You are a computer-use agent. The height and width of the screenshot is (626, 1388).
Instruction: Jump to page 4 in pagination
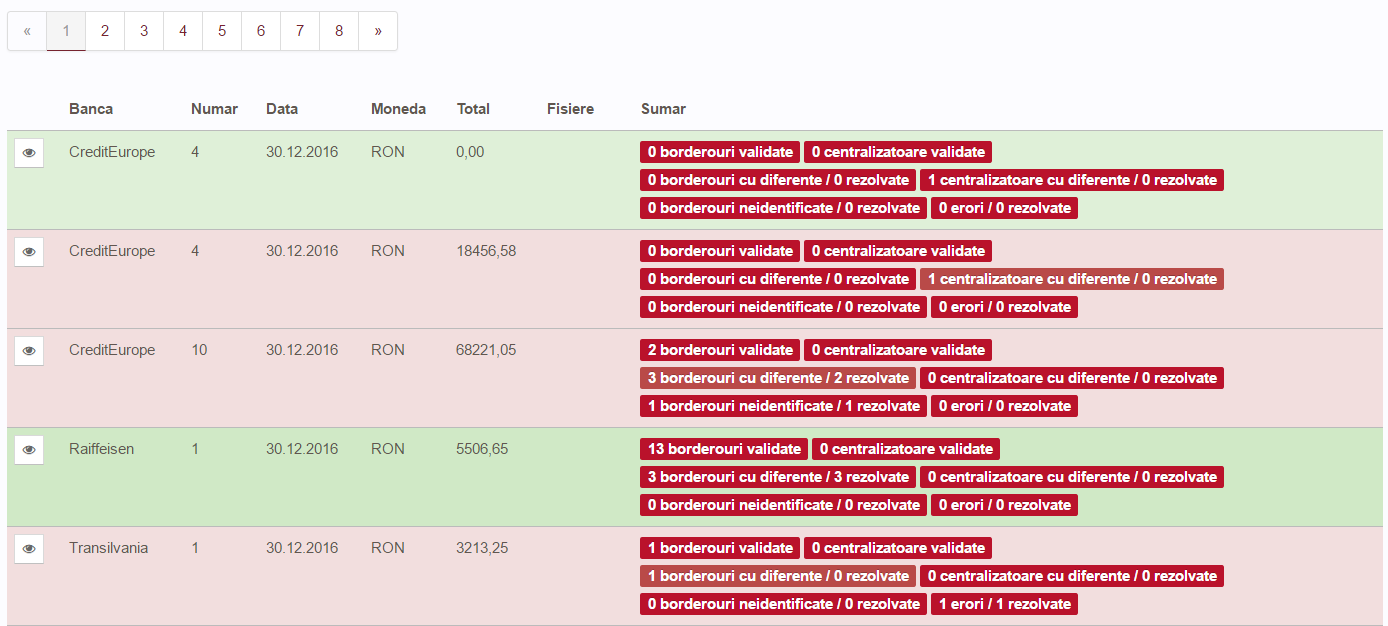click(183, 31)
